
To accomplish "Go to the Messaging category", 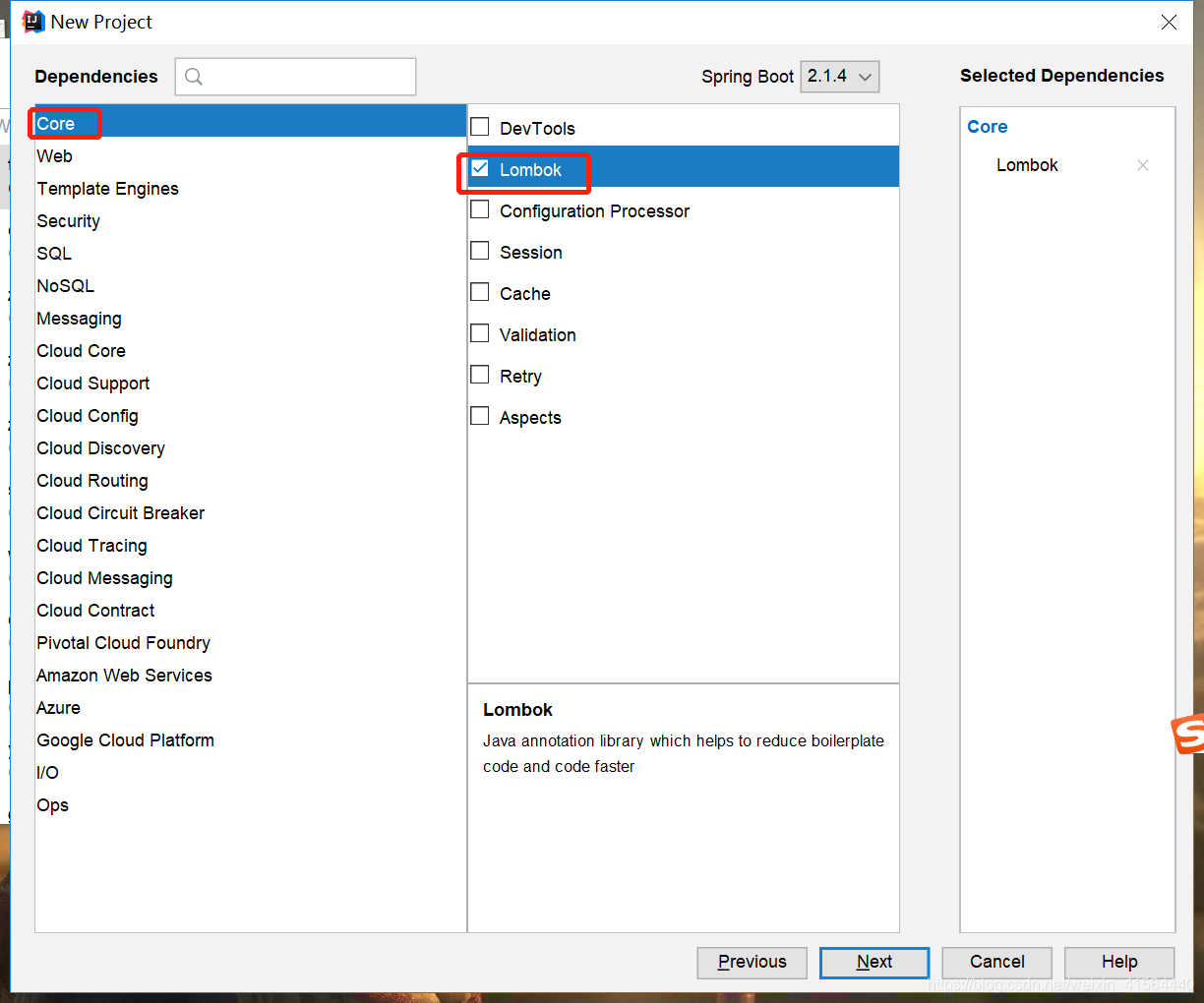I will click(x=251, y=319).
